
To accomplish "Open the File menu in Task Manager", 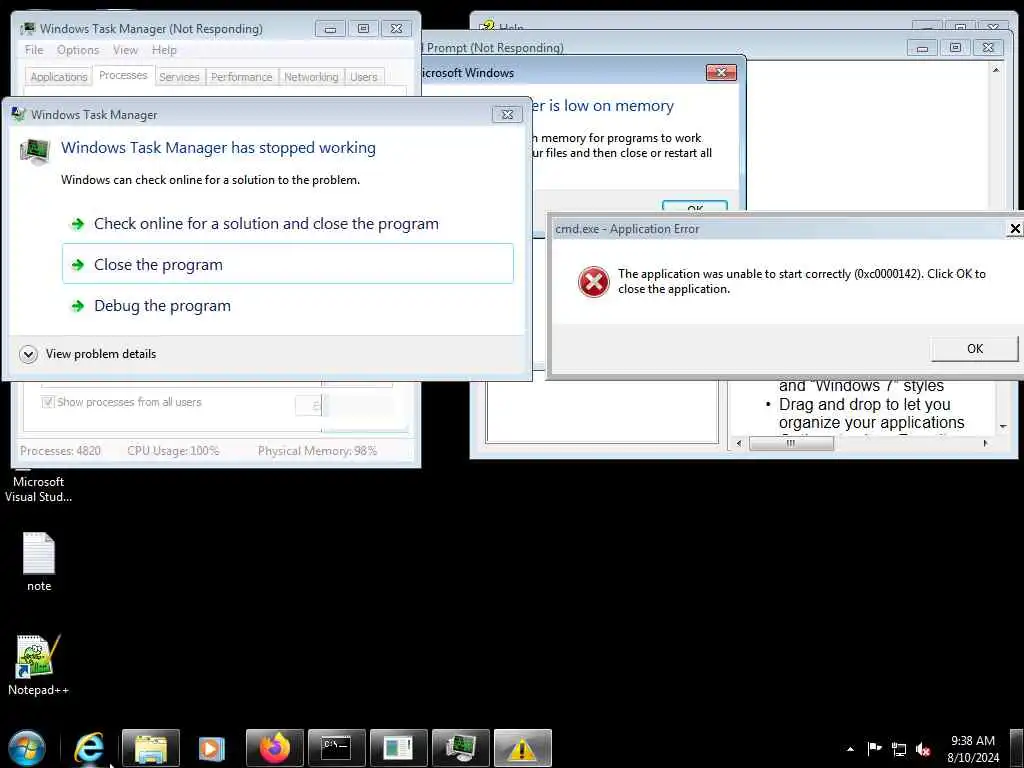I will point(34,50).
